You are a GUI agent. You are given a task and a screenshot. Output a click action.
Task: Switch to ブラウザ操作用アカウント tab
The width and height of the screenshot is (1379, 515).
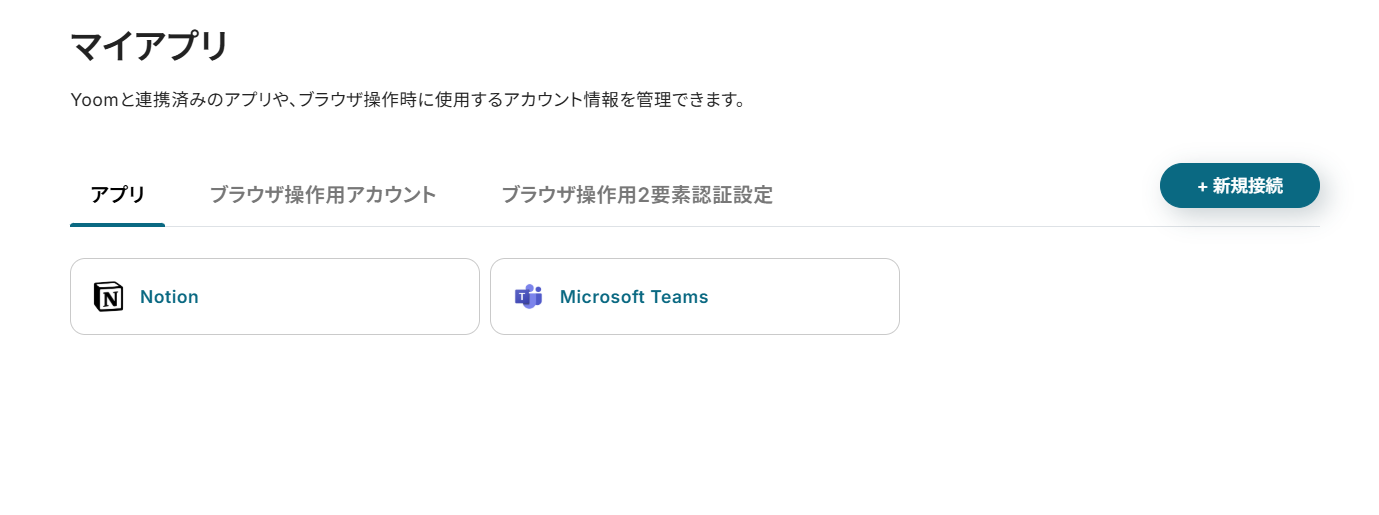pos(323,194)
